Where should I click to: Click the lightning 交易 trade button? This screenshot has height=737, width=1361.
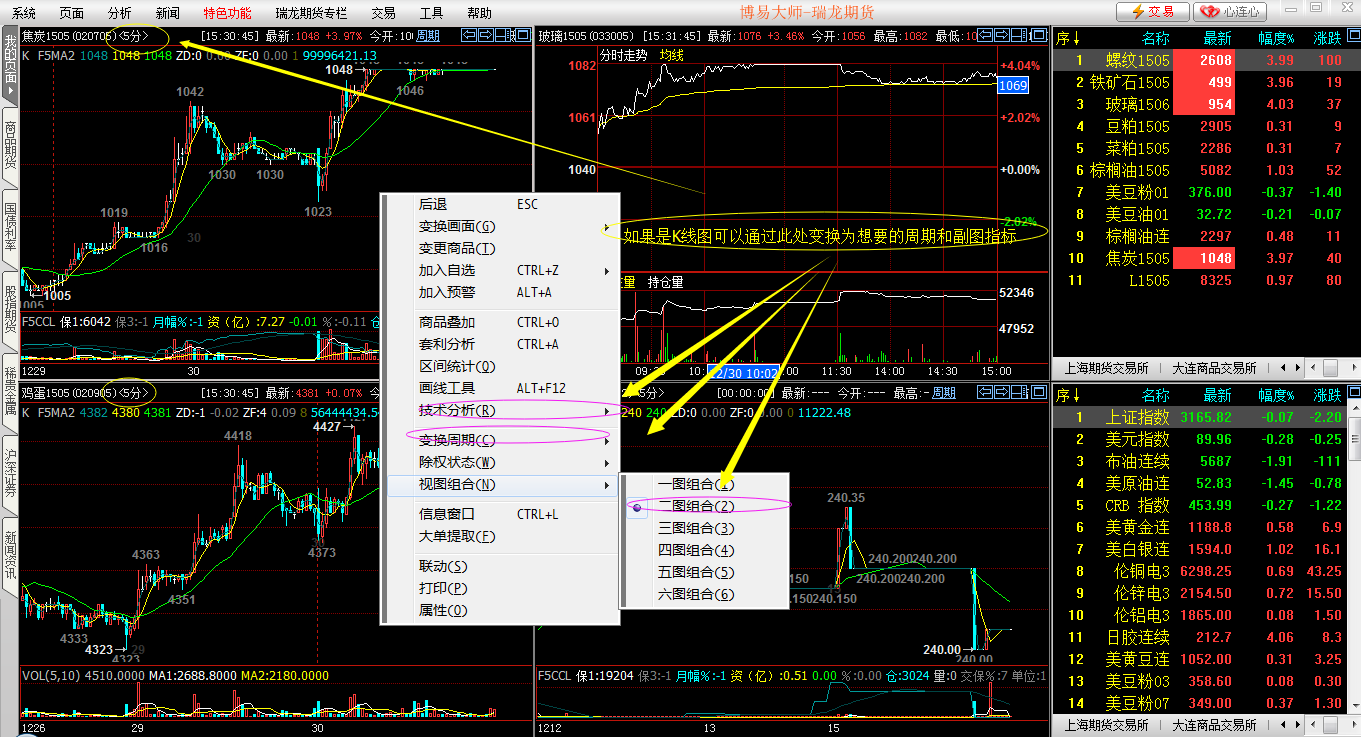pyautogui.click(x=1152, y=12)
